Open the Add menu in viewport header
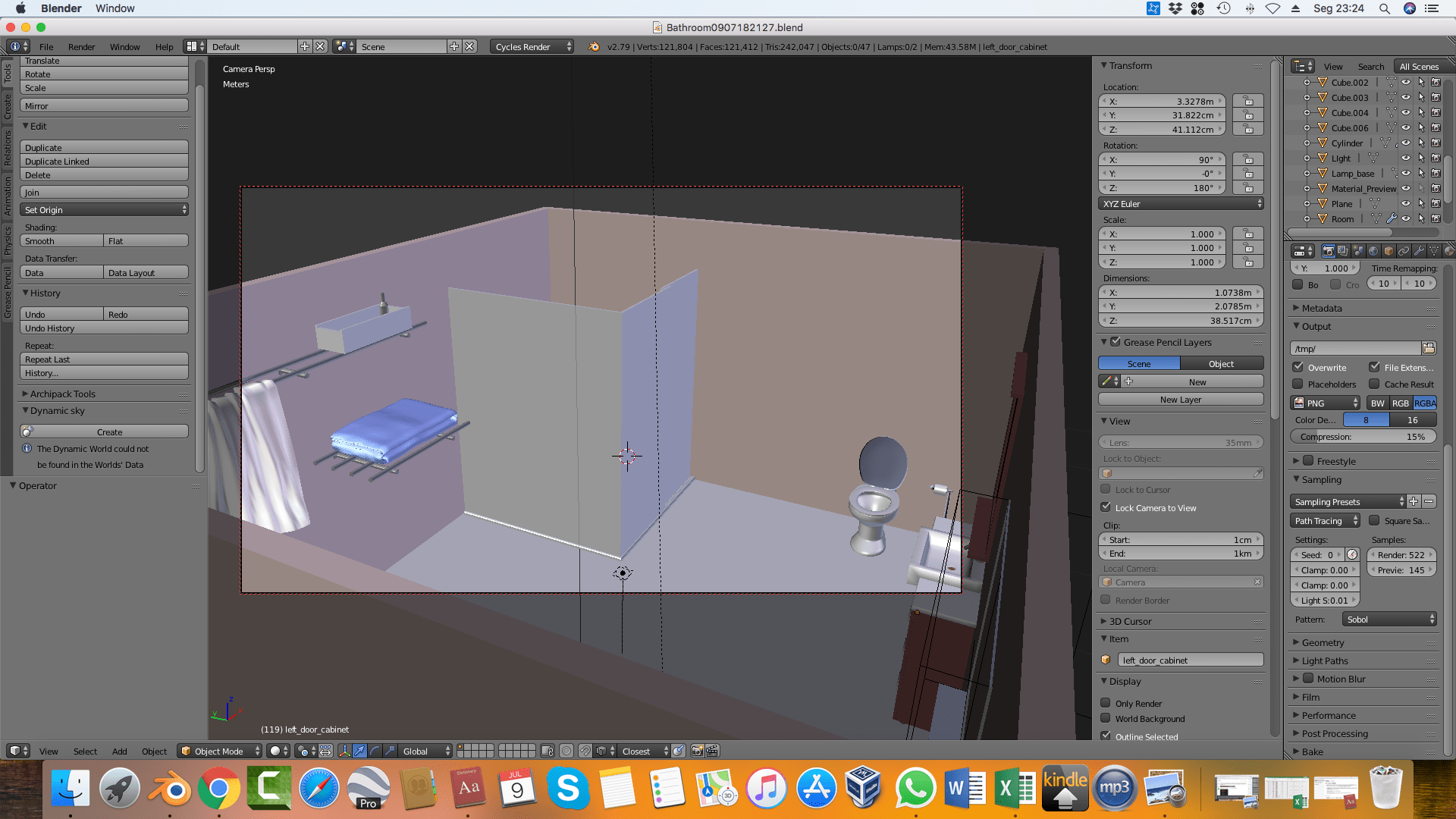Screen dimensions: 1456x819 pyautogui.click(x=119, y=751)
